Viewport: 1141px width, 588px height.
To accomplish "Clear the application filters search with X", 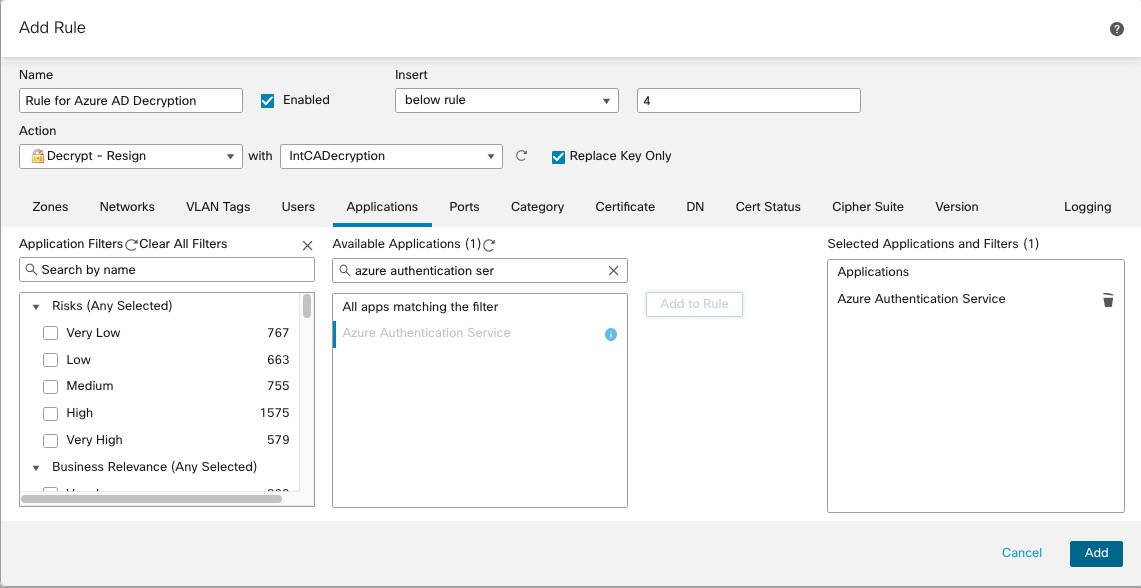I will click(307, 245).
